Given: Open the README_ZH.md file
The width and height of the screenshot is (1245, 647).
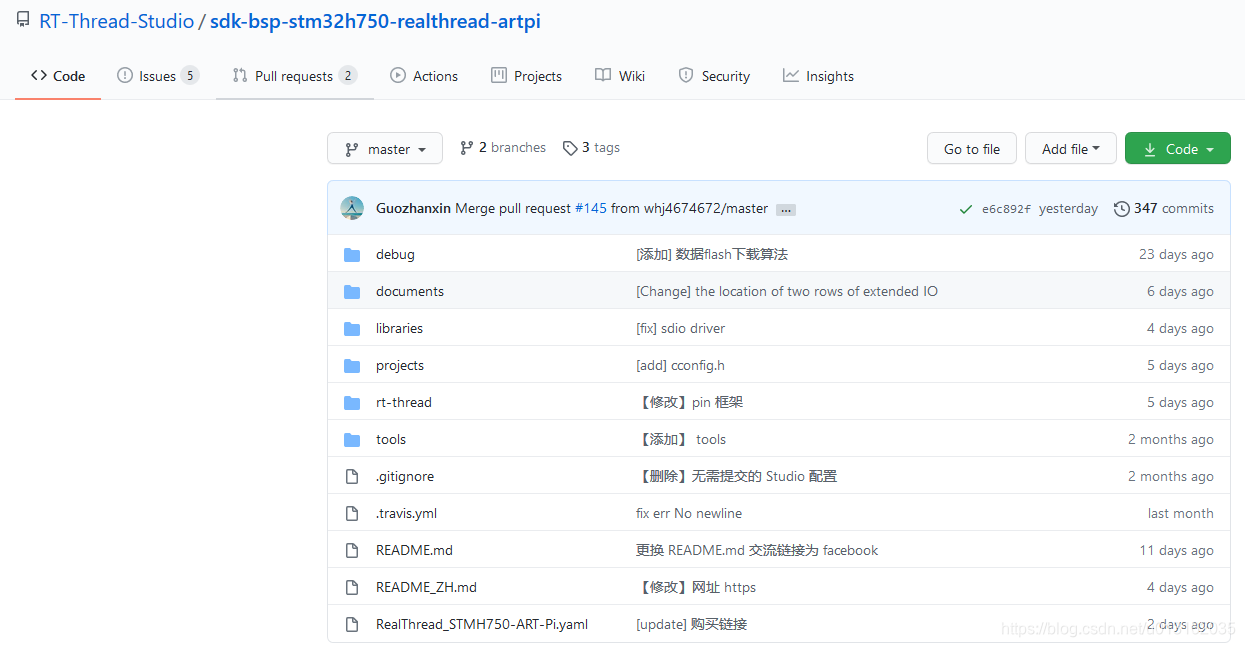Looking at the screenshot, I should tap(426, 588).
